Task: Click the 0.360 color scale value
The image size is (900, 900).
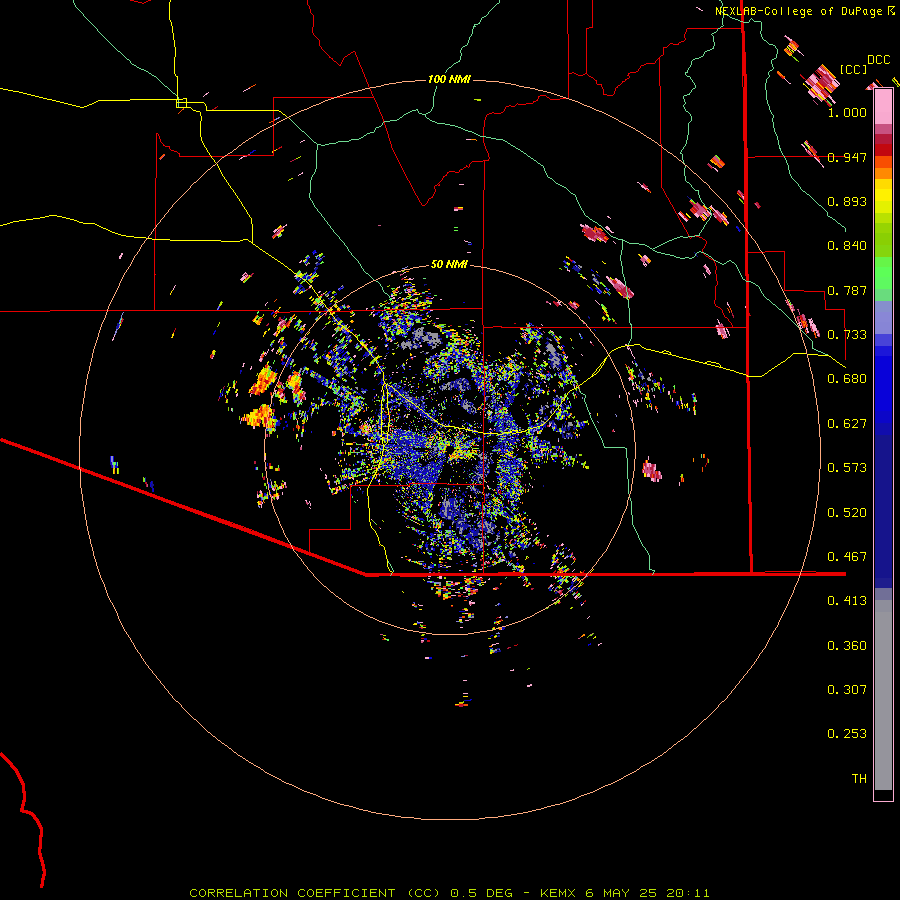Action: (847, 646)
